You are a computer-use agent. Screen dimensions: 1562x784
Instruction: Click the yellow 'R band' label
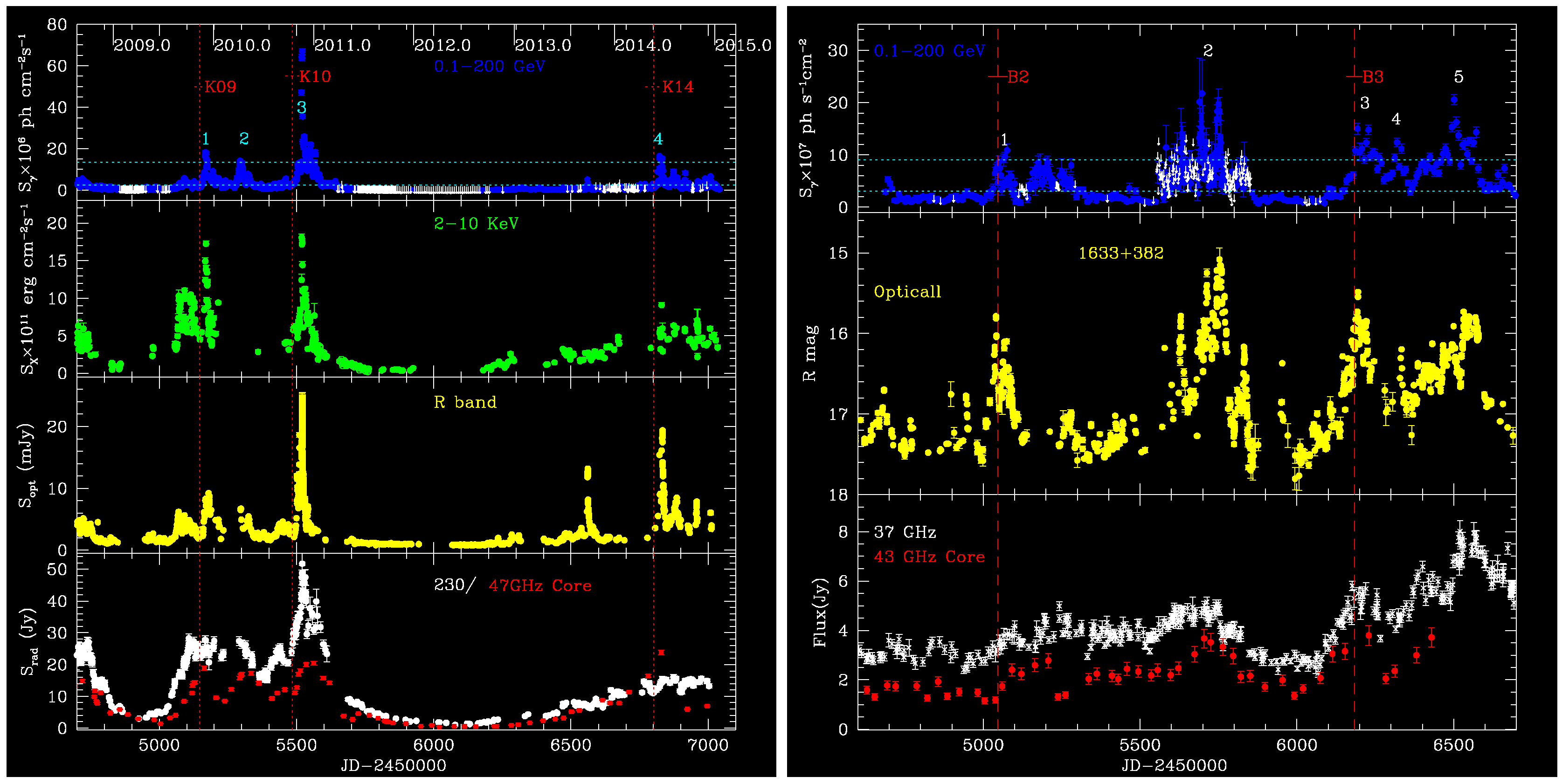coord(465,403)
